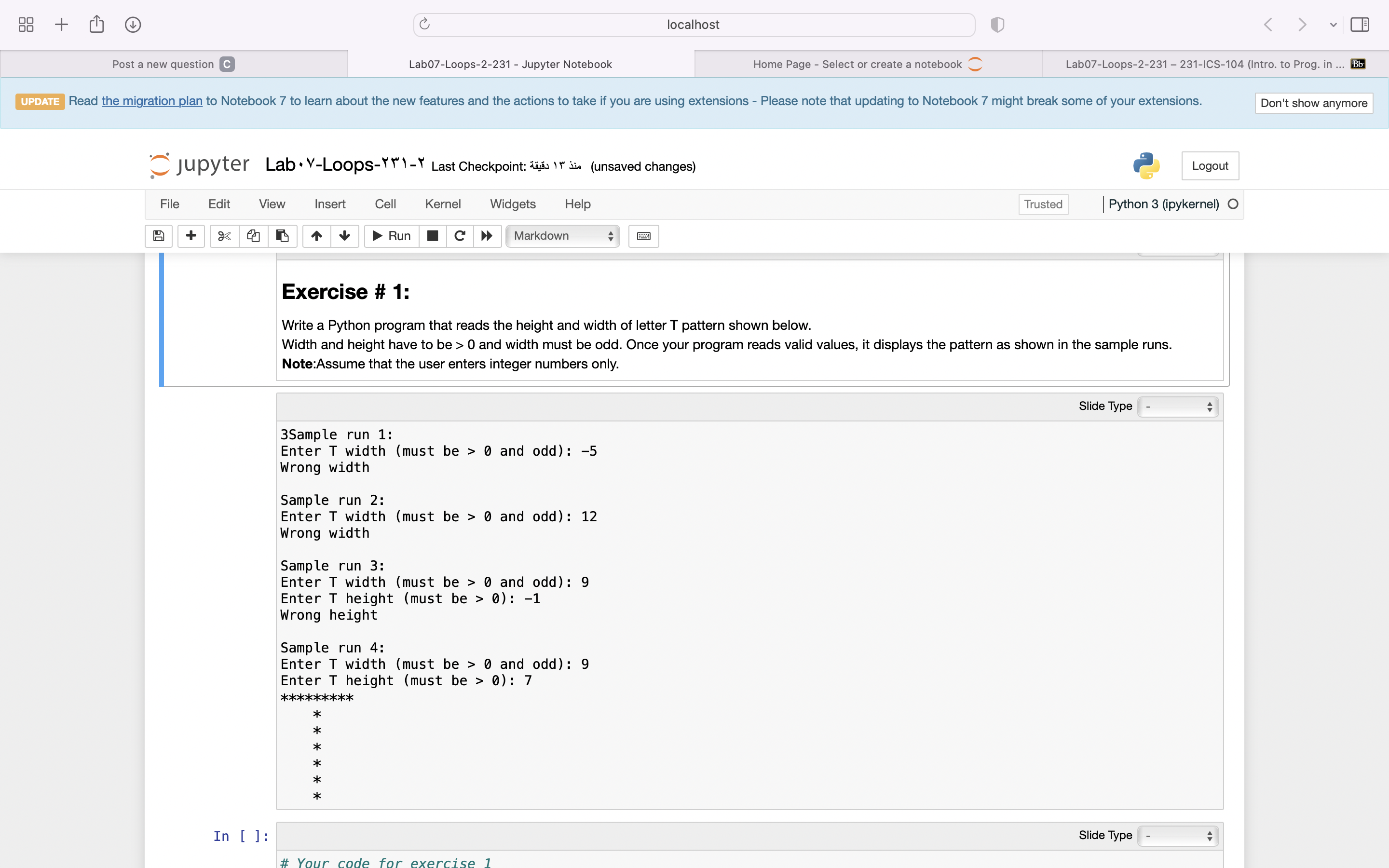Interrupt the kernel with stop icon
The image size is (1389, 868).
[432, 236]
